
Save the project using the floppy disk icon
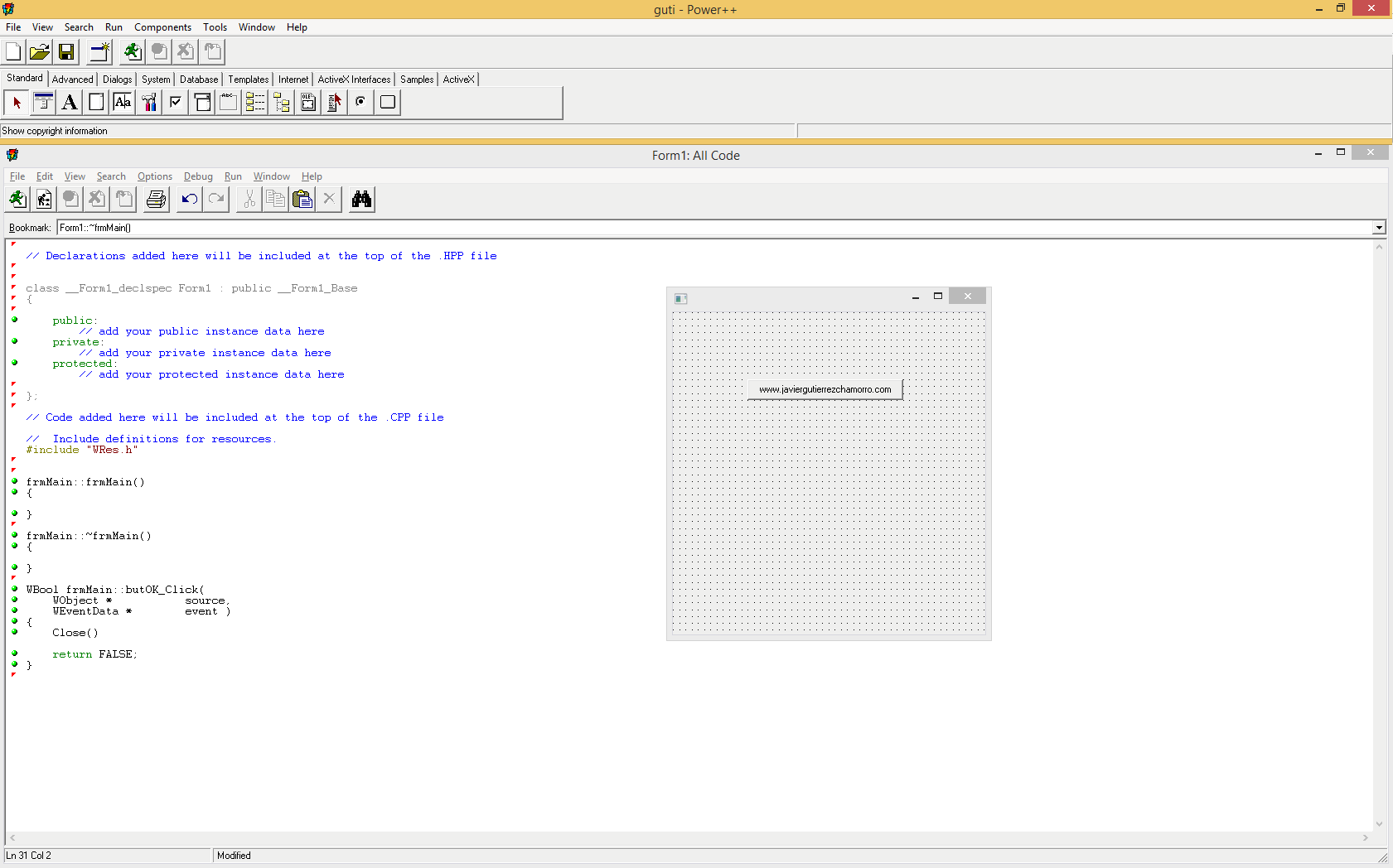(x=66, y=52)
